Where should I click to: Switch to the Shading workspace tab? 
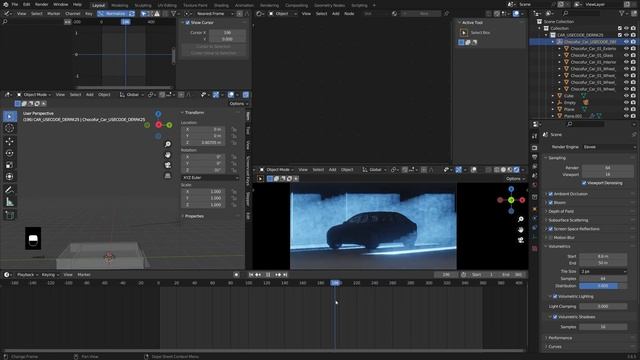click(x=221, y=5)
